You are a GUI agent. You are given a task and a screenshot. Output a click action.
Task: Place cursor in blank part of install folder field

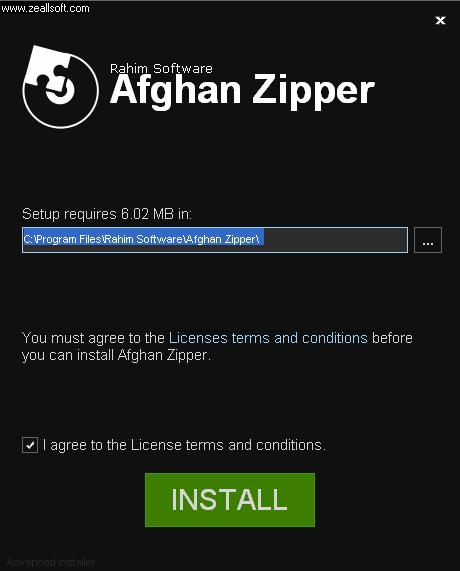click(x=335, y=240)
